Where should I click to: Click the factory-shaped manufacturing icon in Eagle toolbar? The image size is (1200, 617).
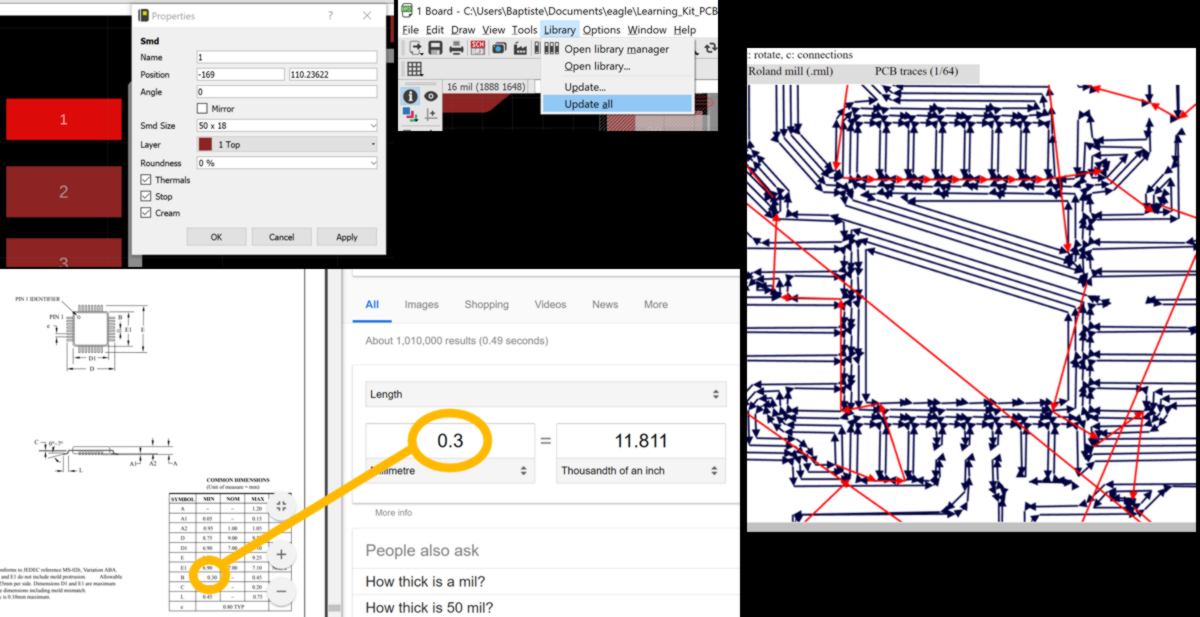coord(520,48)
